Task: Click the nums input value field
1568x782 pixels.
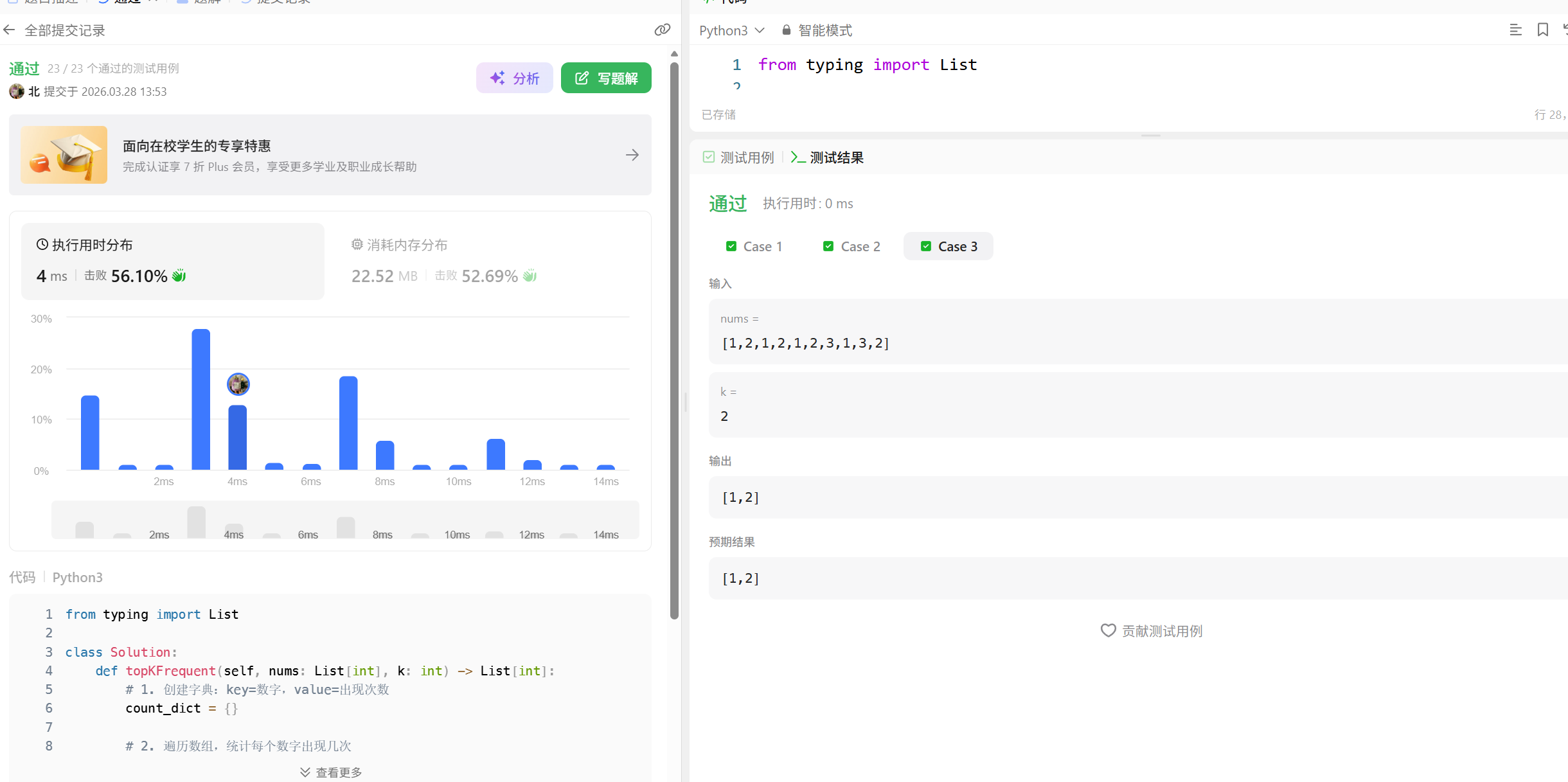Action: coord(805,343)
